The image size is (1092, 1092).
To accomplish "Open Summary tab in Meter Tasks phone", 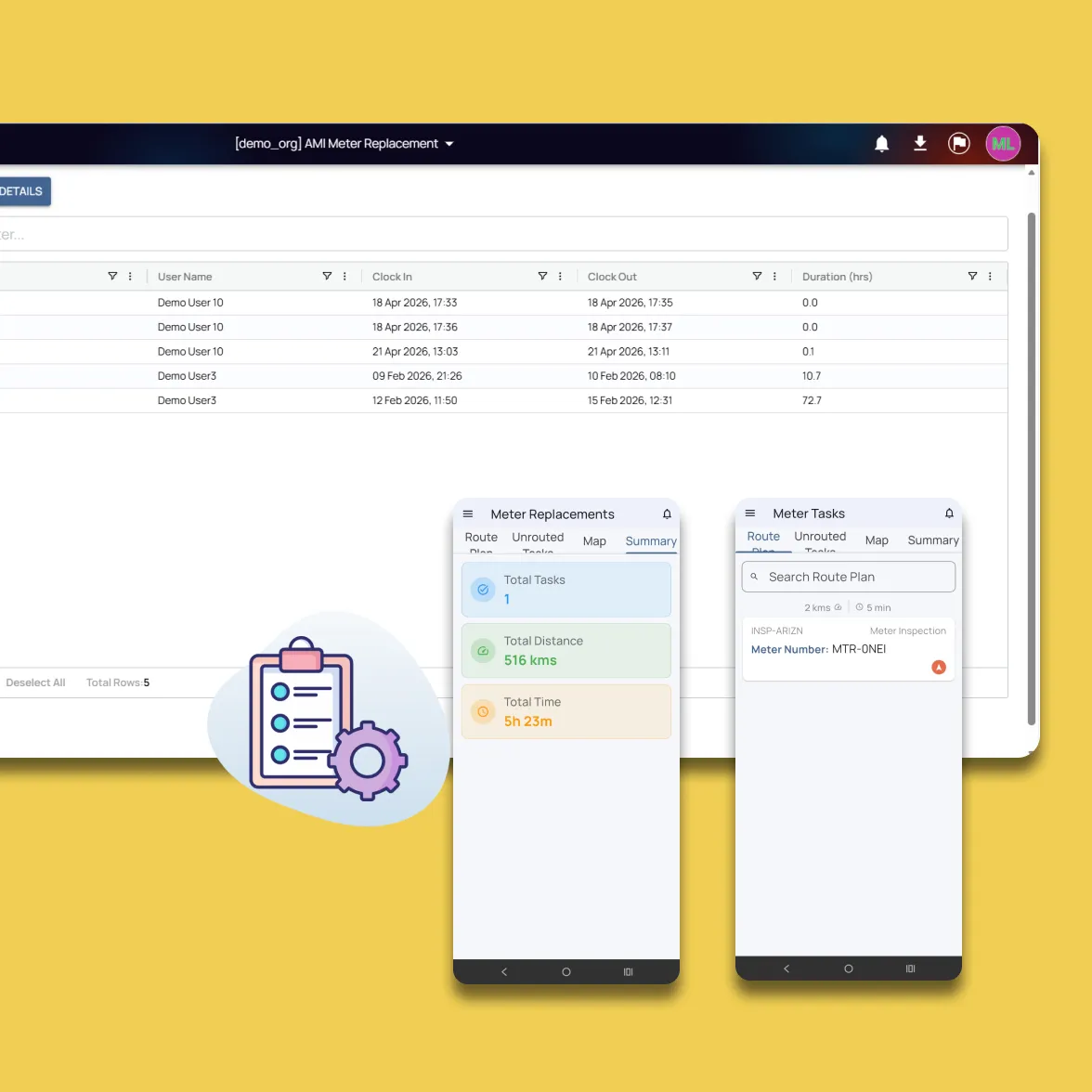I will 932,540.
